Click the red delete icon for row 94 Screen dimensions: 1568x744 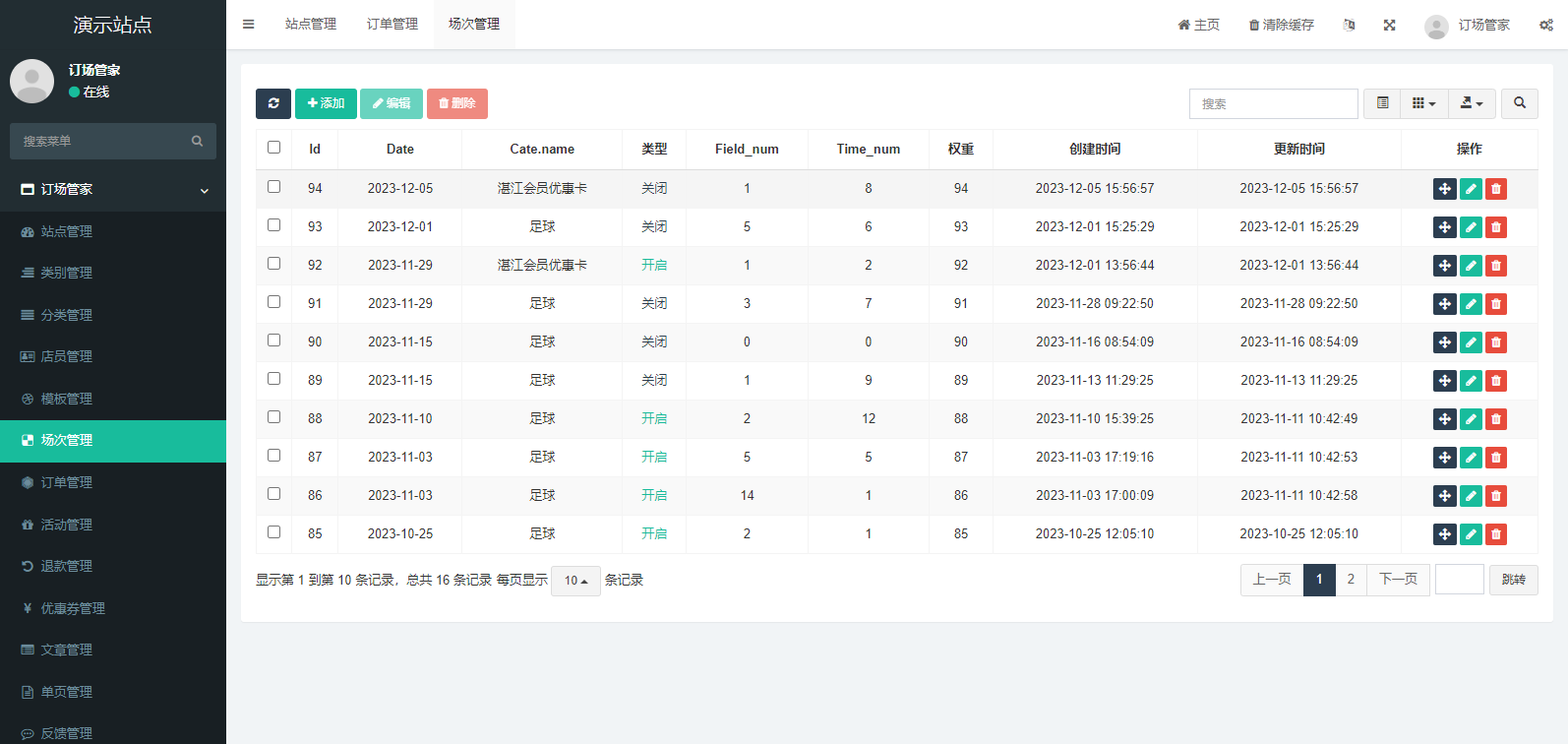pyautogui.click(x=1496, y=189)
